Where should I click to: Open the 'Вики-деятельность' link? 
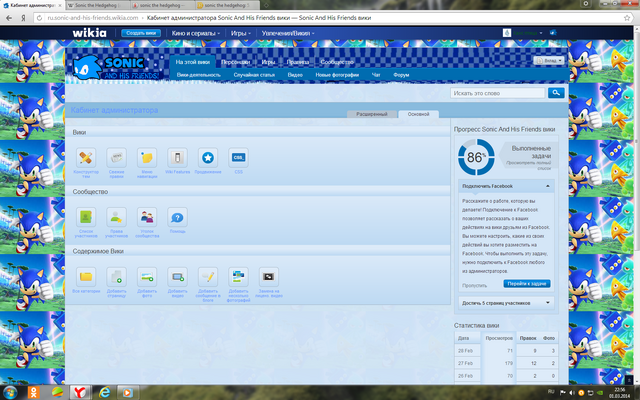(199, 75)
